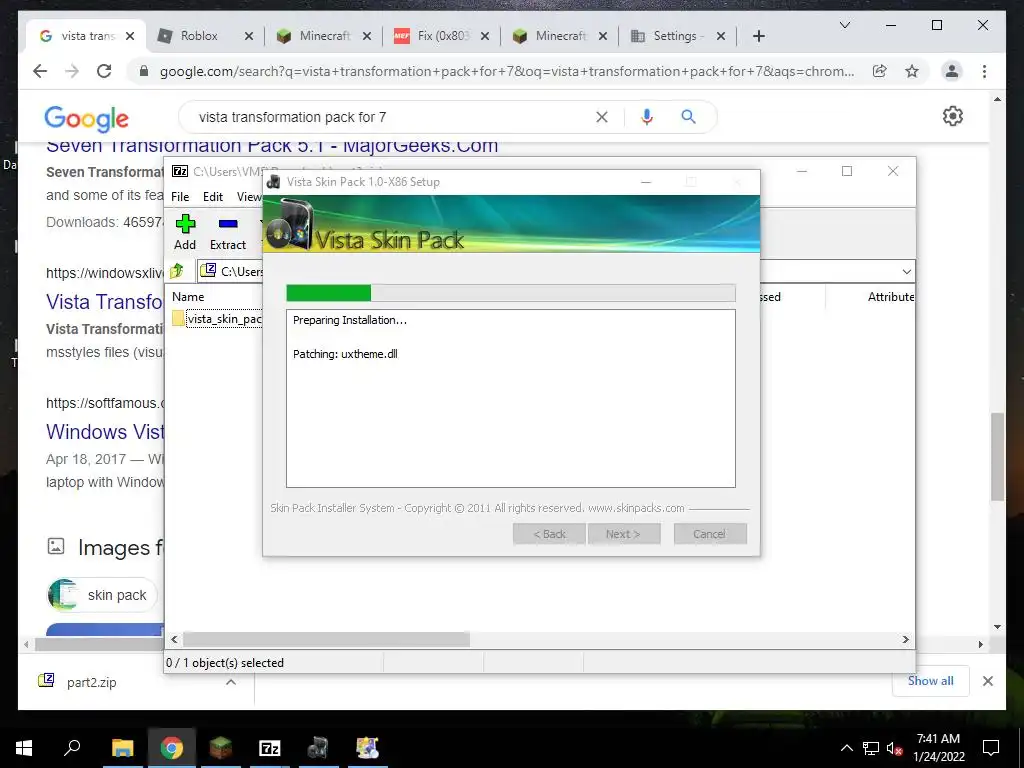
Task: Start Google voice search with microphone
Action: tap(647, 117)
